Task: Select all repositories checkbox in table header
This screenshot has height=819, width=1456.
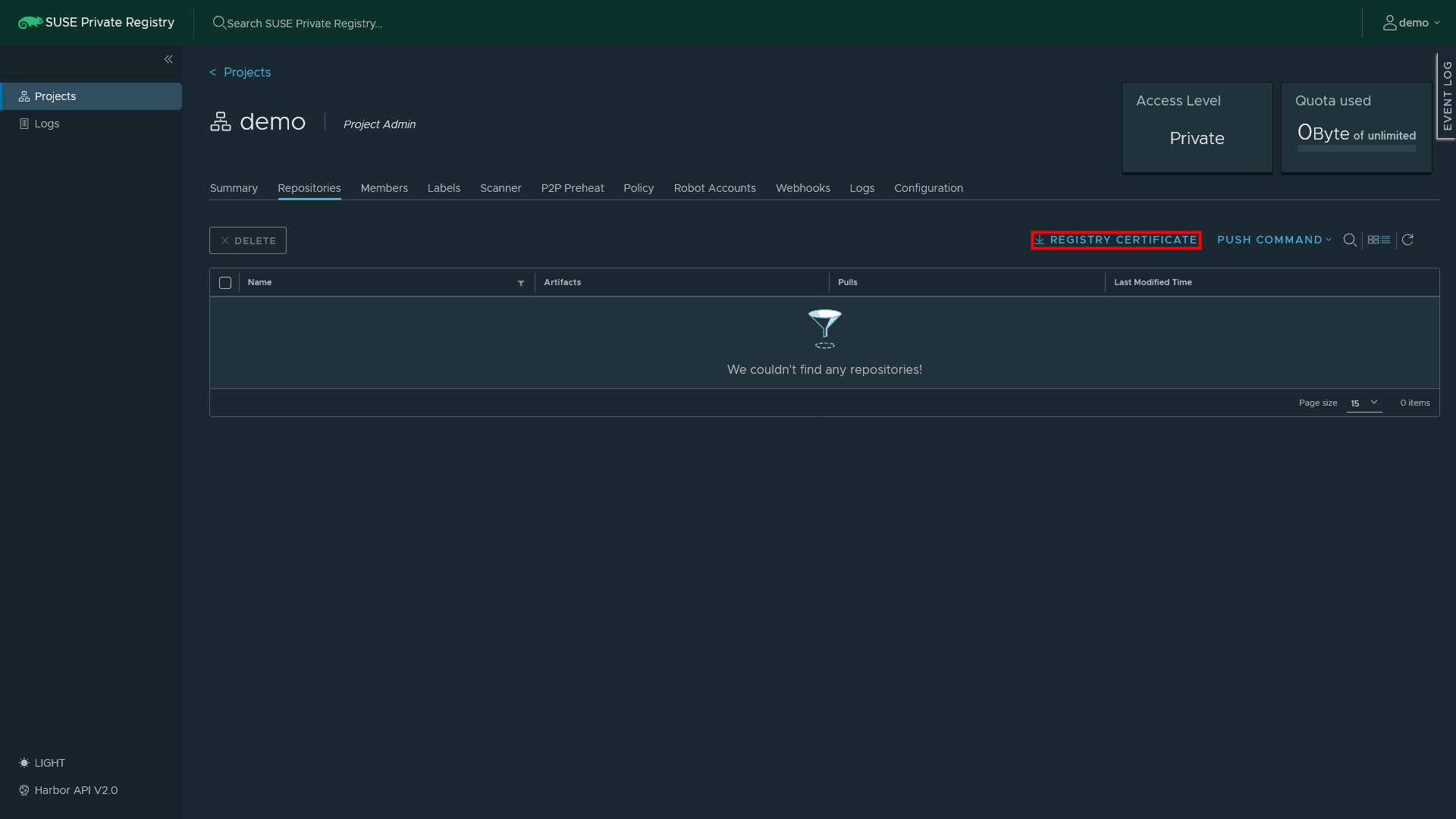Action: click(225, 283)
